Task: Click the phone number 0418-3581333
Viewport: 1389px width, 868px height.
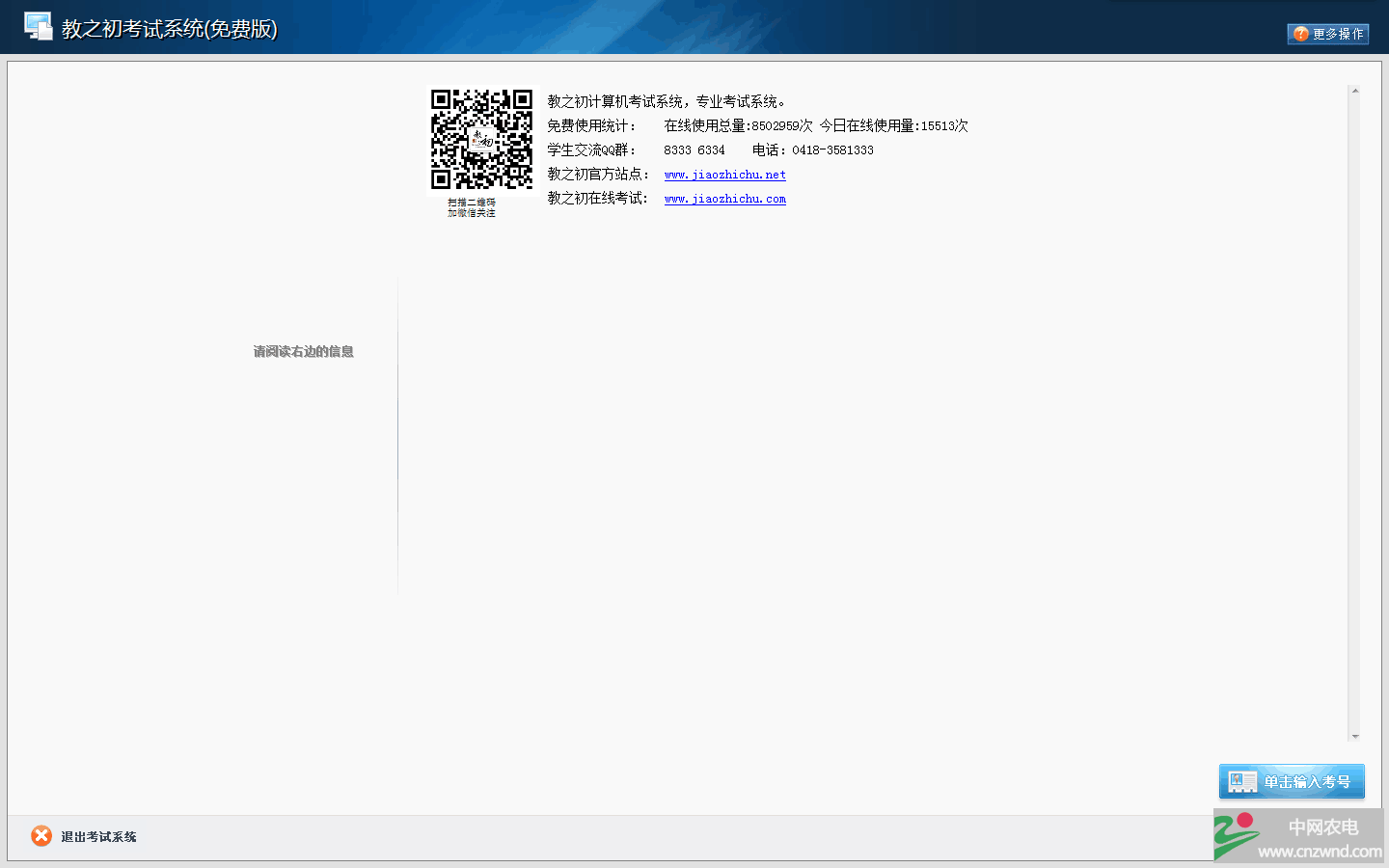Action: coord(832,150)
